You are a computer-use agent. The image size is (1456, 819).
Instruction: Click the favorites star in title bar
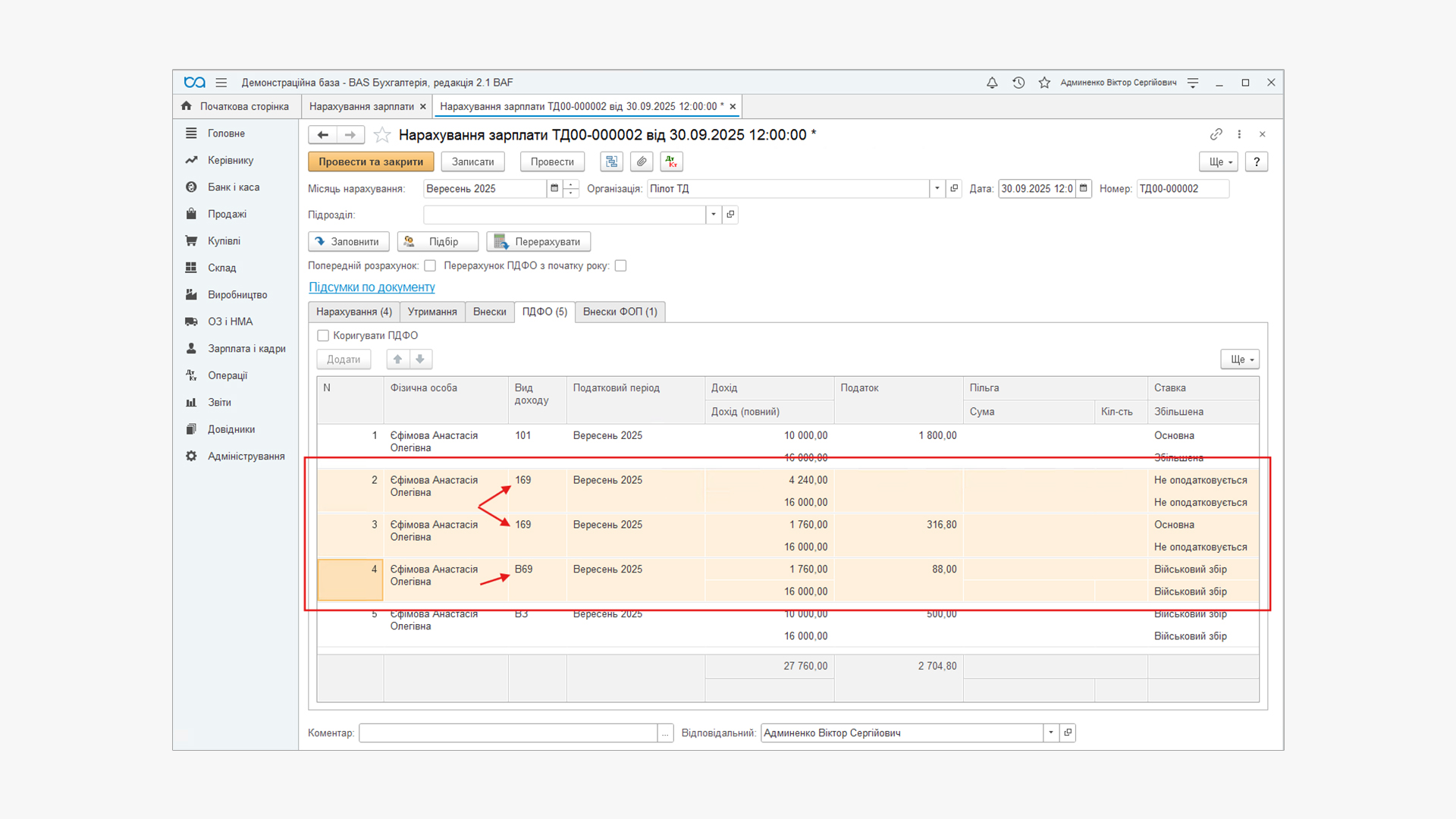tap(1044, 83)
